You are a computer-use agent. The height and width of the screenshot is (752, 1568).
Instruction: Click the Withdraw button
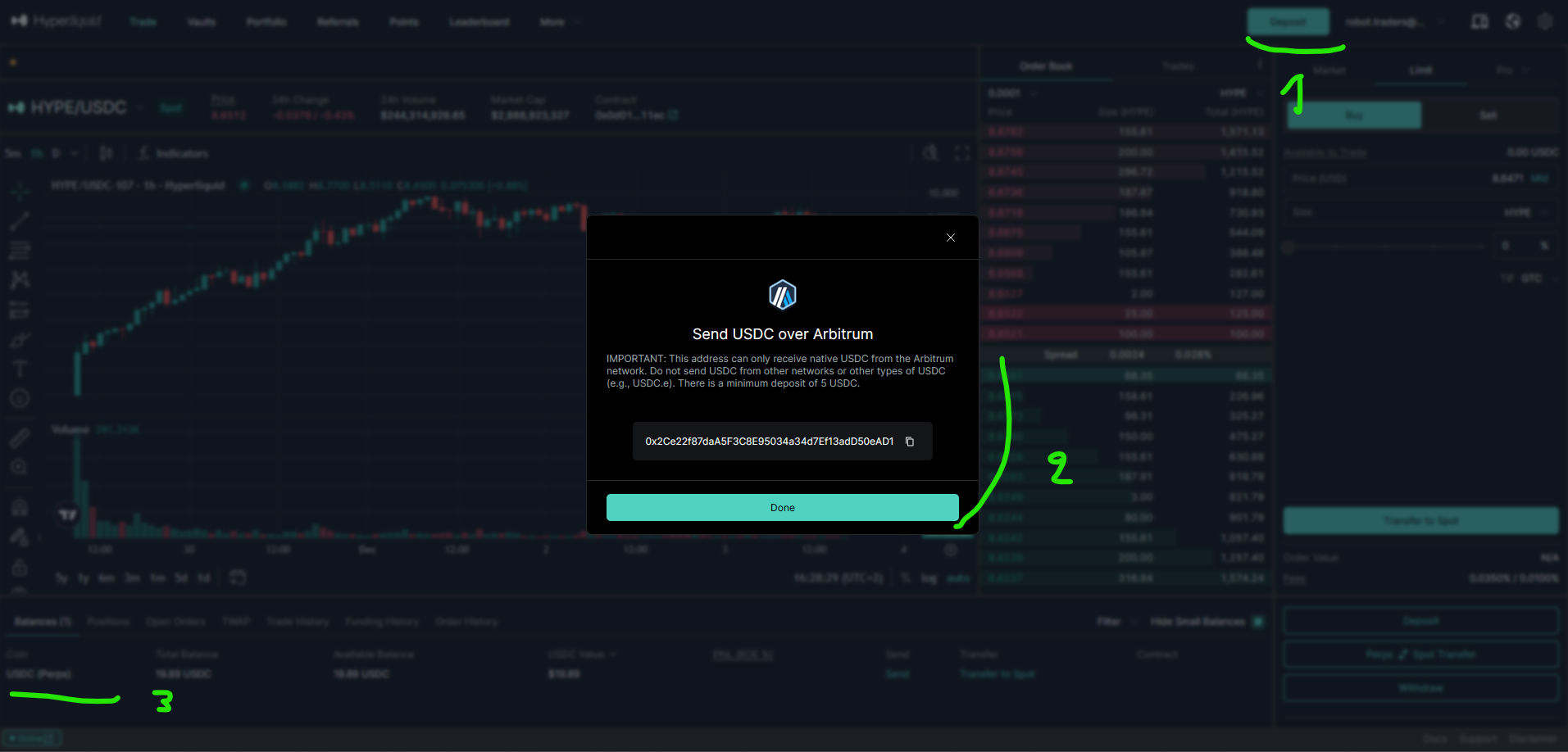click(x=1420, y=687)
